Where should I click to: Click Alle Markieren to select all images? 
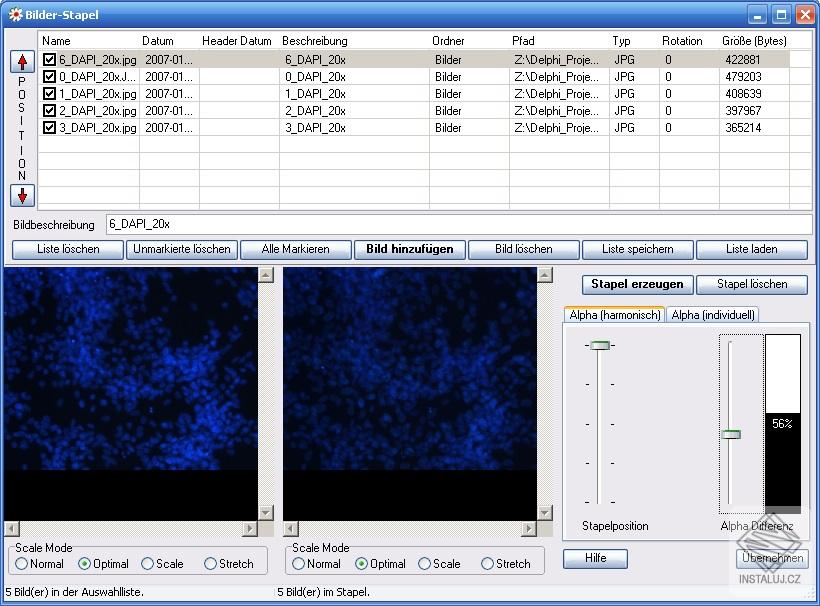click(295, 249)
